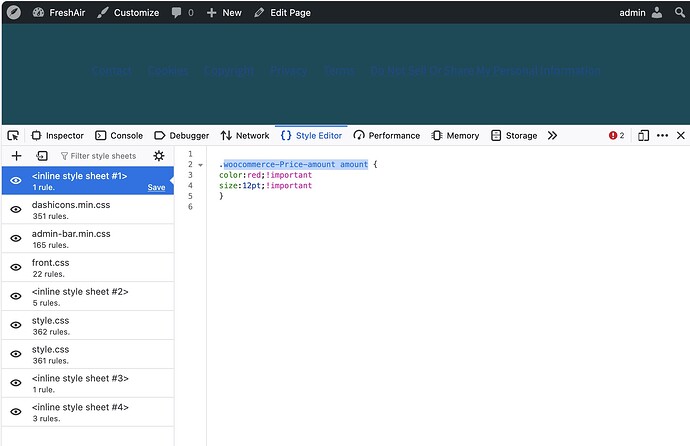Viewport: 690px width, 446px height.
Task: Save inline style sheet #1
Action: point(156,187)
